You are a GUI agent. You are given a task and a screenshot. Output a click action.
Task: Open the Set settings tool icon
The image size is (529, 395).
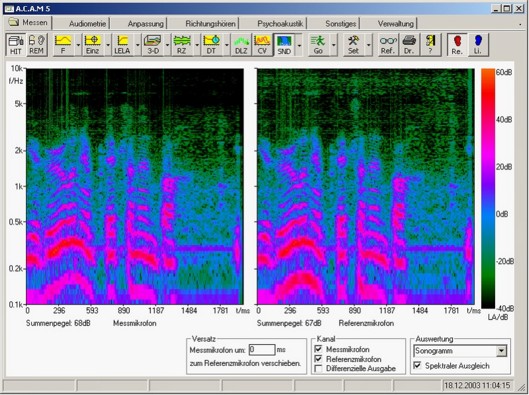353,45
